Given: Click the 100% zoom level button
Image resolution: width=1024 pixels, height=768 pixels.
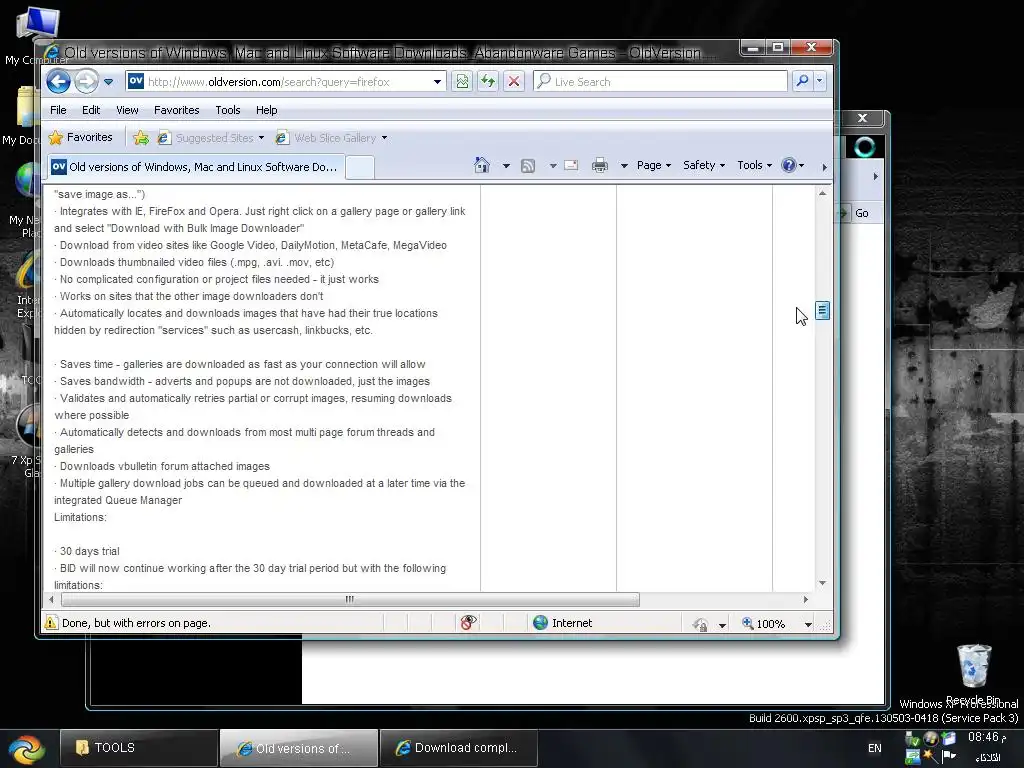Looking at the screenshot, I should tap(763, 624).
